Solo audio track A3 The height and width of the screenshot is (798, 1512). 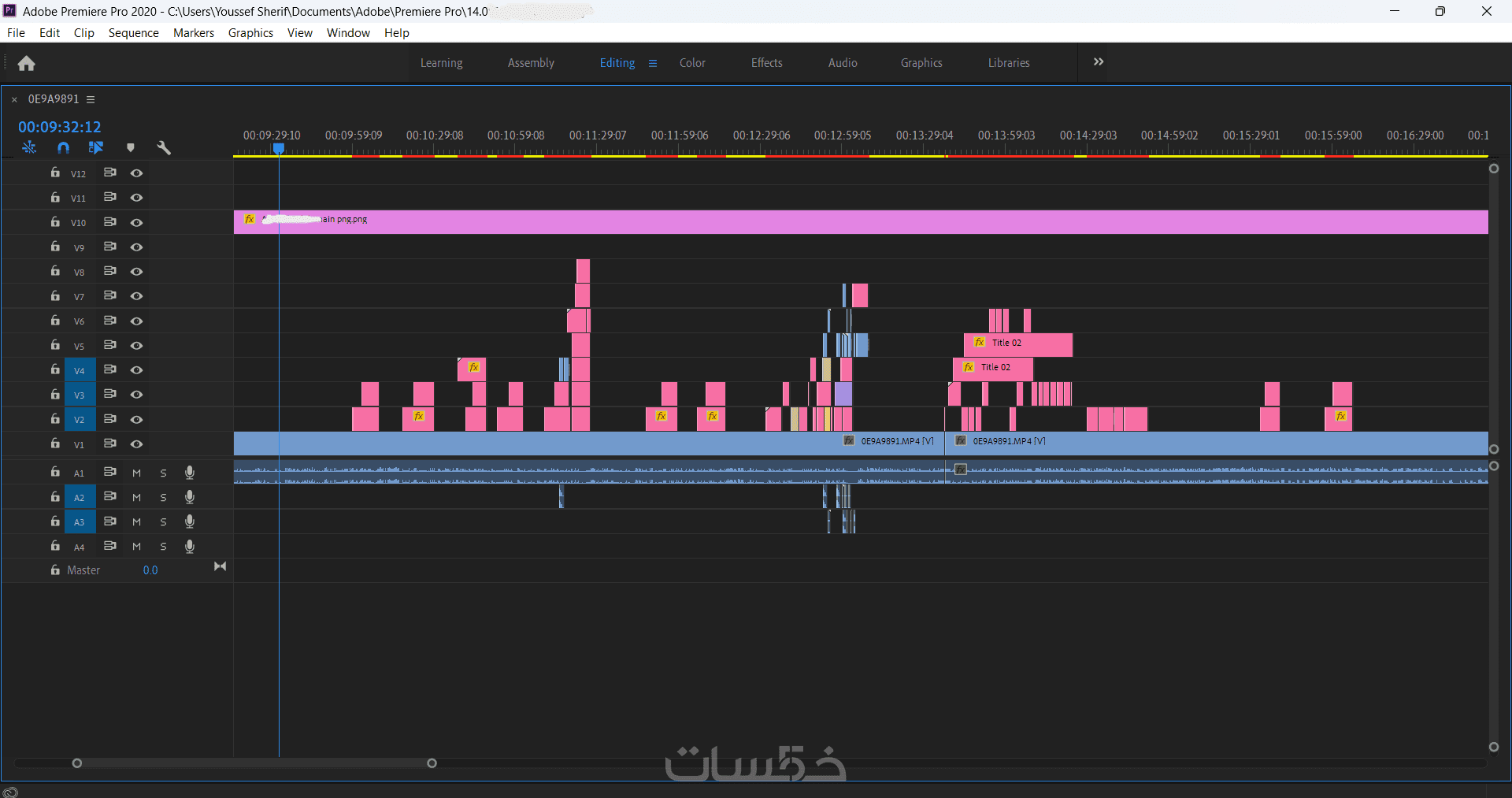coord(163,521)
